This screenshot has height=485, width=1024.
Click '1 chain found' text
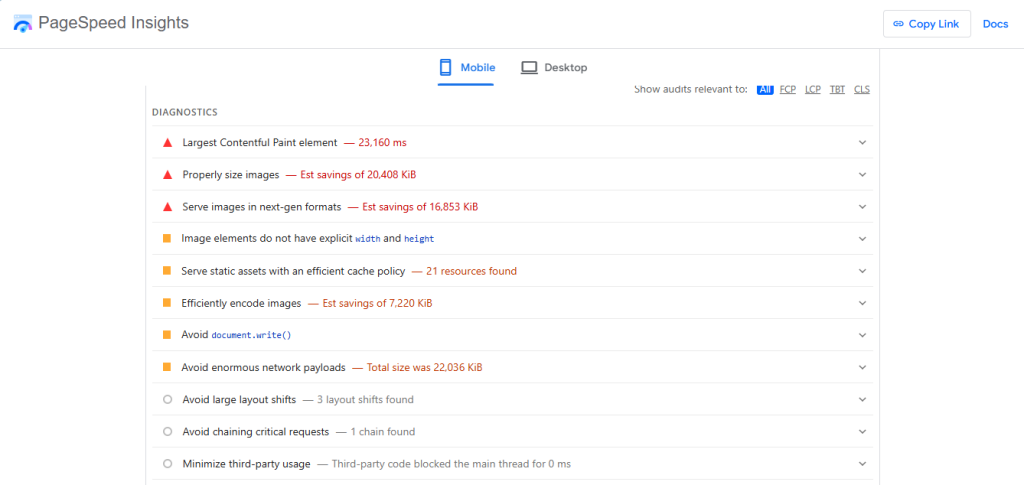coord(383,431)
